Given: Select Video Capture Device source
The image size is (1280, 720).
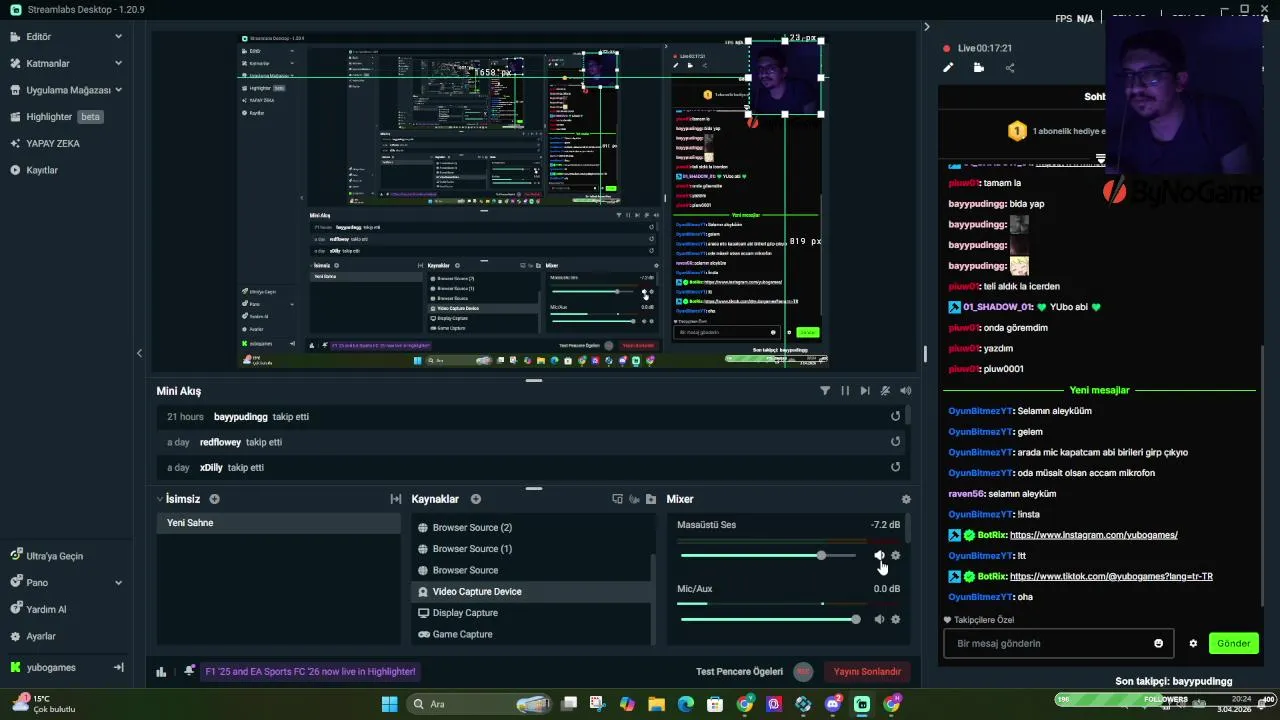Looking at the screenshot, I should coord(531,592).
